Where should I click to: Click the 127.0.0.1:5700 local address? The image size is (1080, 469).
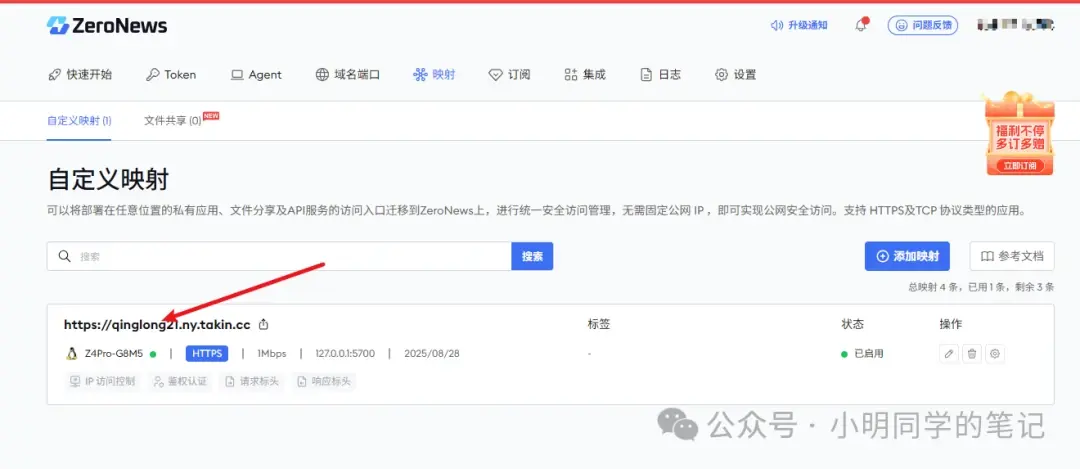(x=345, y=353)
